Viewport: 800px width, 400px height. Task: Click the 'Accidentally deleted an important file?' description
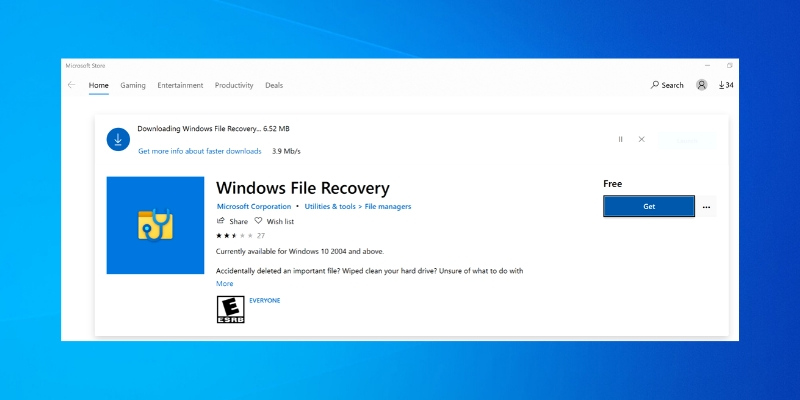(369, 271)
